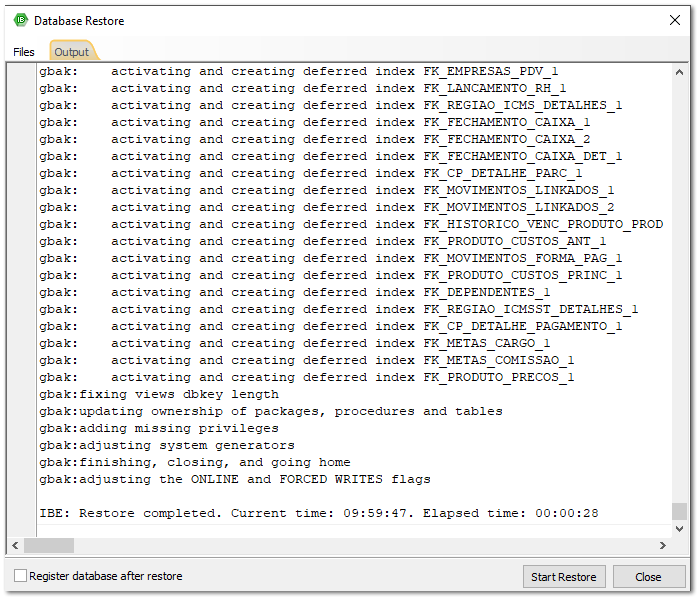
Task: Click the FK_METAS_CARGO_1 log line
Action: click(295, 343)
